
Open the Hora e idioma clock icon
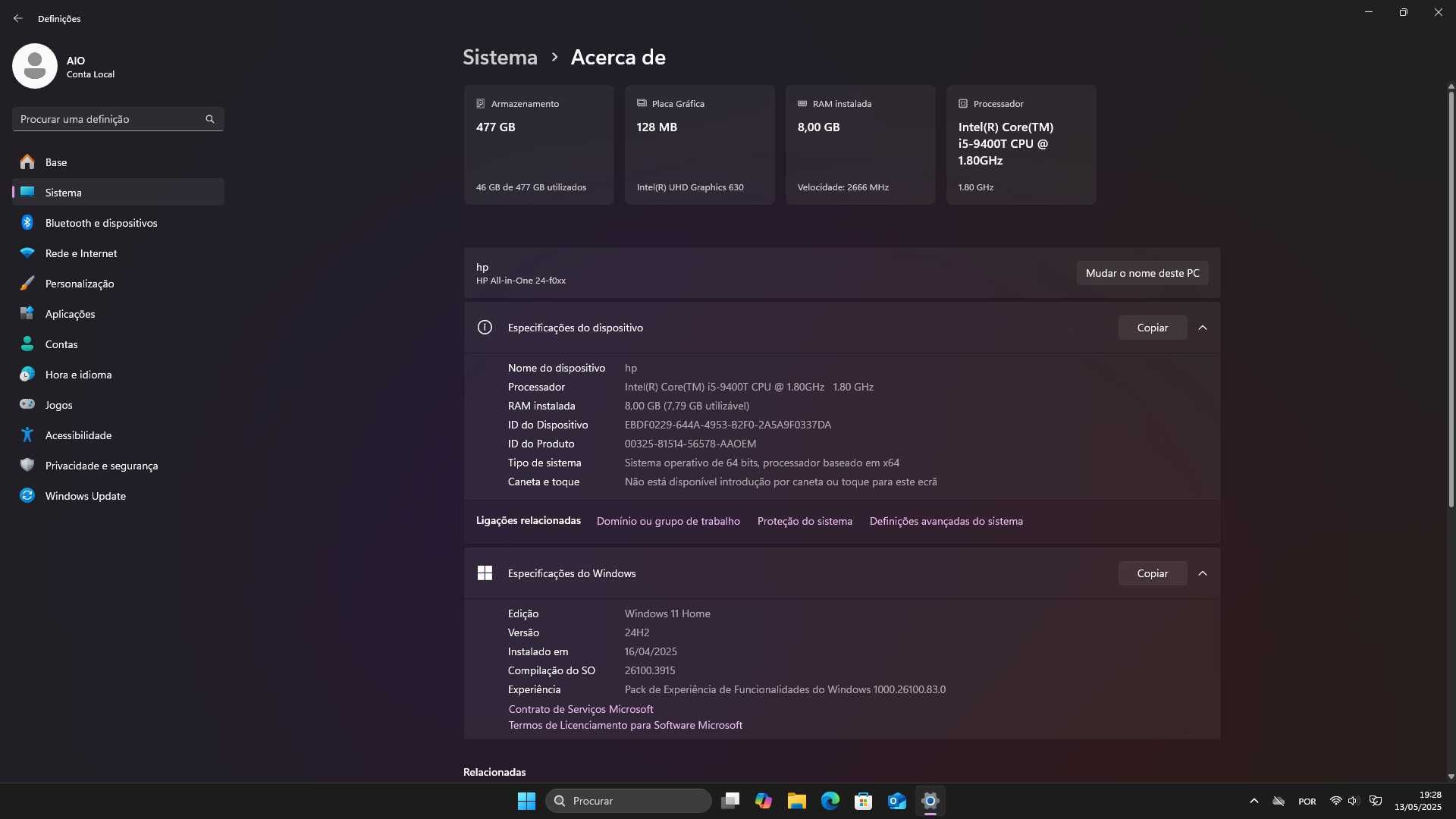tap(27, 374)
